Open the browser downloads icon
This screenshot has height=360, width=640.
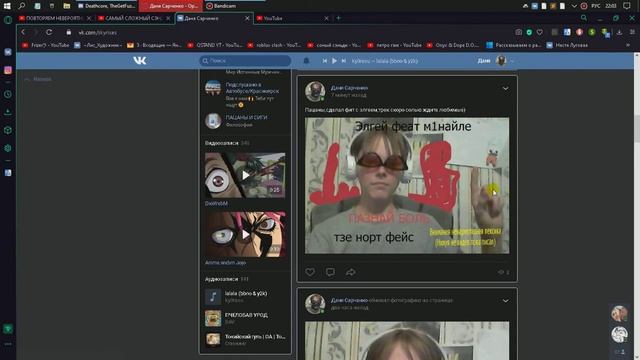(619, 32)
